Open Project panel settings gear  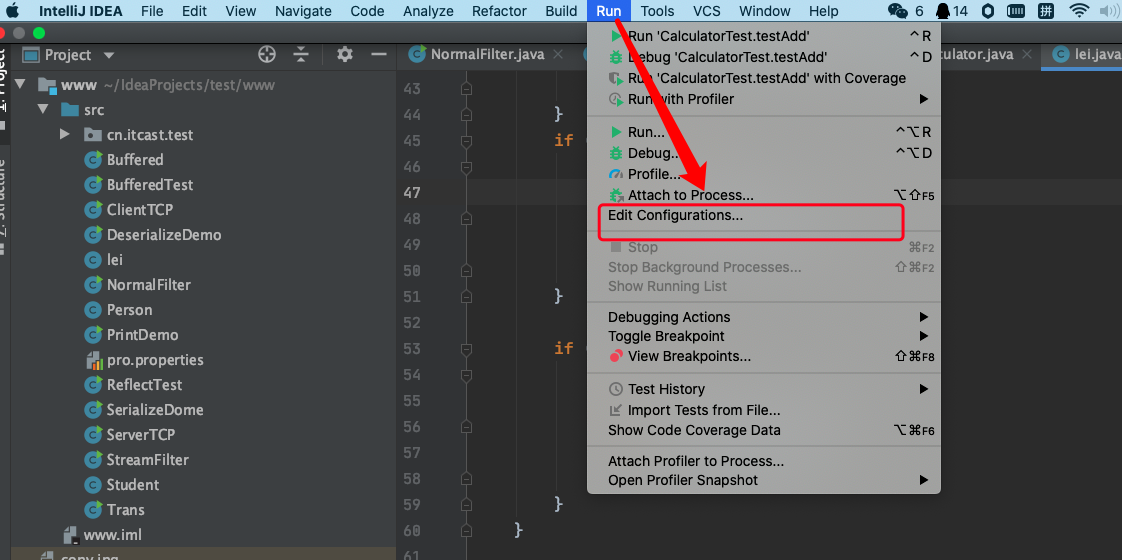[x=345, y=54]
